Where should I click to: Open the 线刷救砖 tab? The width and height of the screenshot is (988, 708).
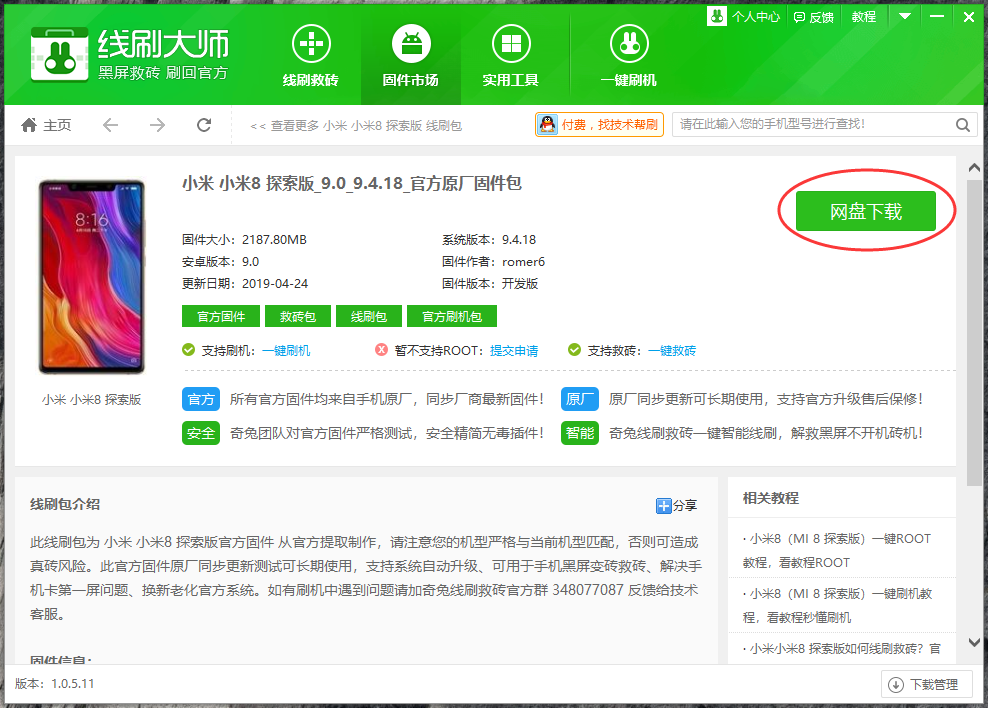311,57
